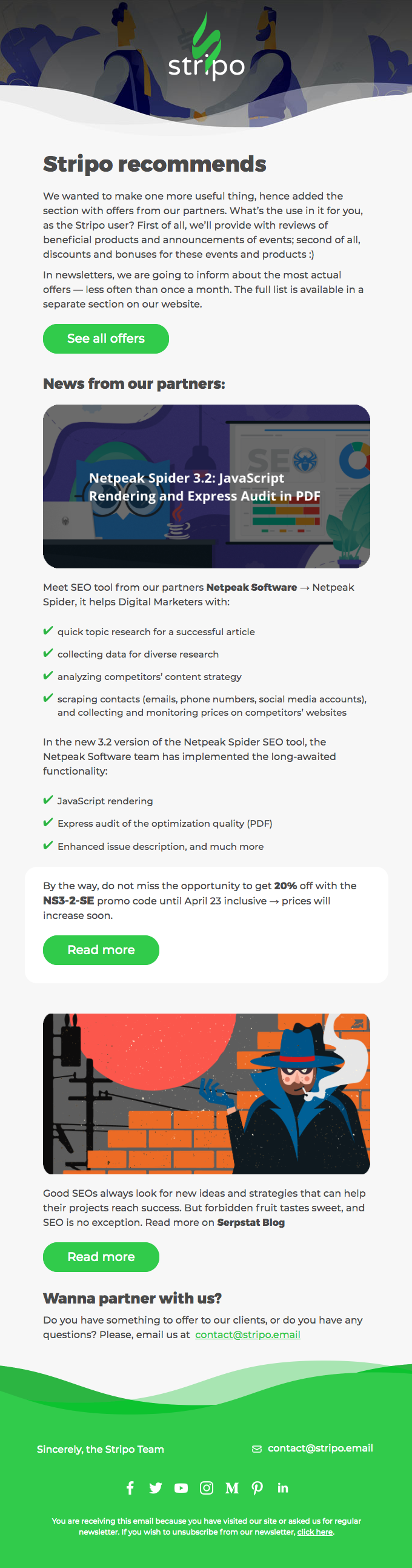Click the underlined contact@stripo.email link
The width and height of the screenshot is (412, 1568).
[247, 1334]
